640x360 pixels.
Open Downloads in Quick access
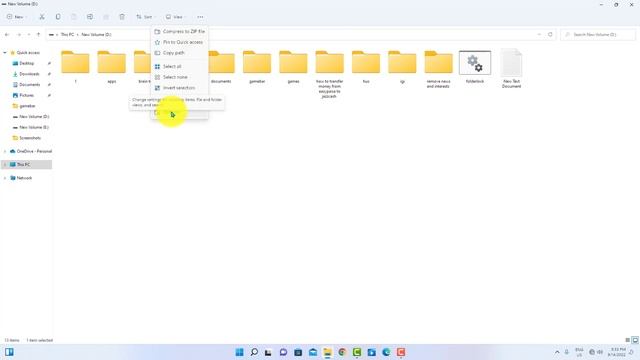click(29, 74)
